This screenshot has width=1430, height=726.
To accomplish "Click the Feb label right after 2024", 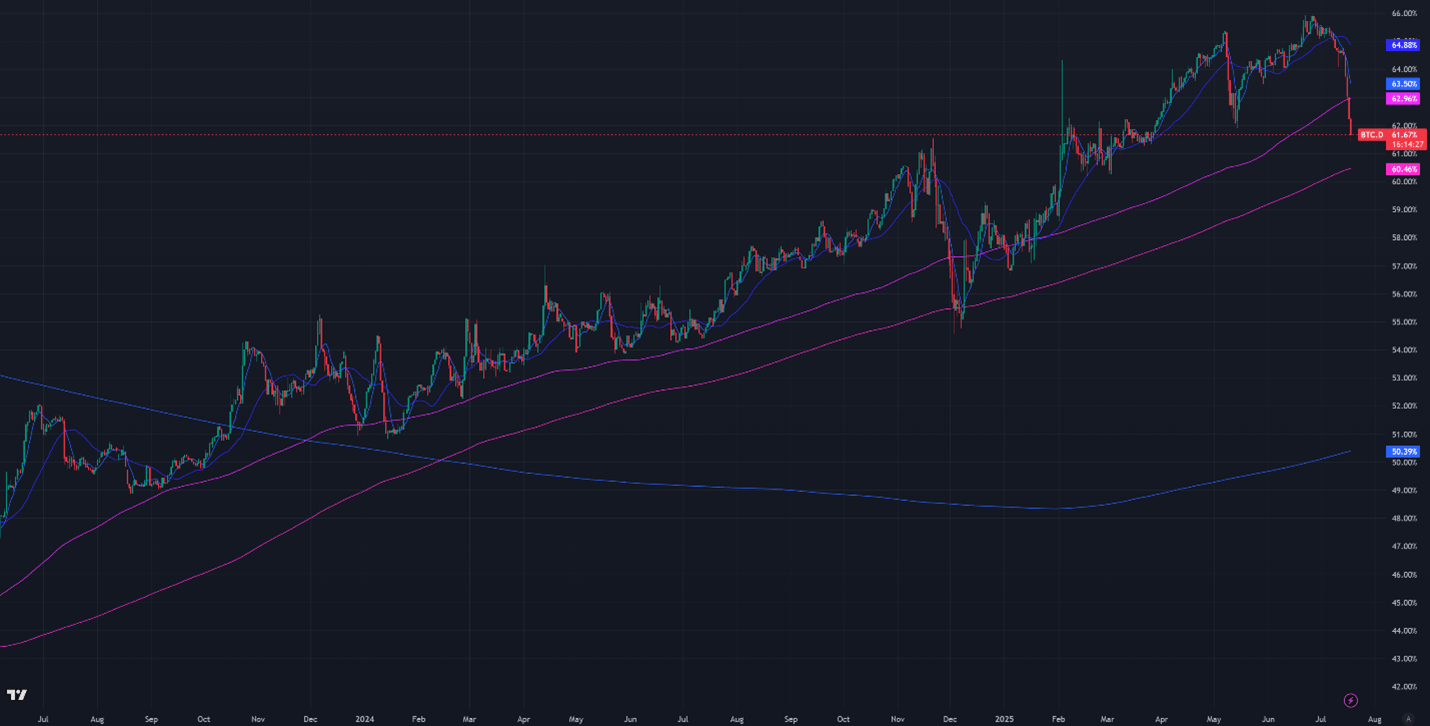I will (x=418, y=718).
